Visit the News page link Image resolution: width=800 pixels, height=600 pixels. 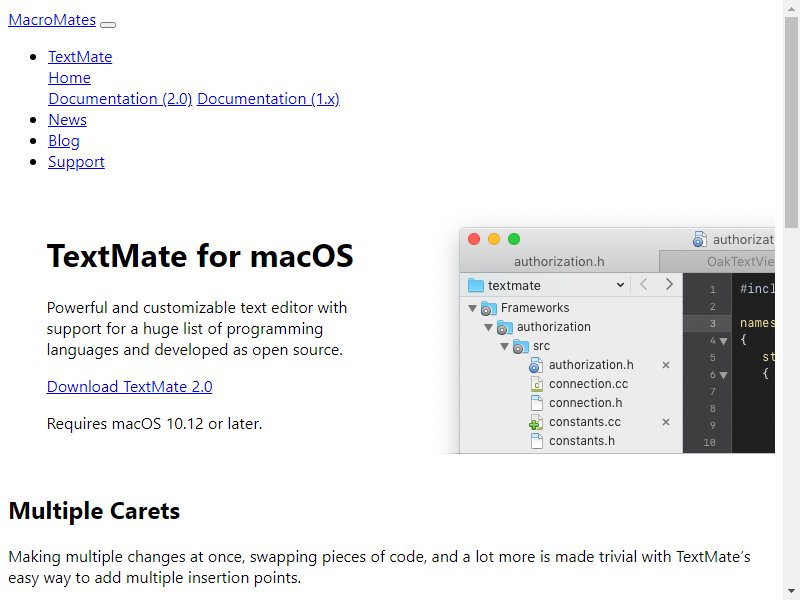67,119
